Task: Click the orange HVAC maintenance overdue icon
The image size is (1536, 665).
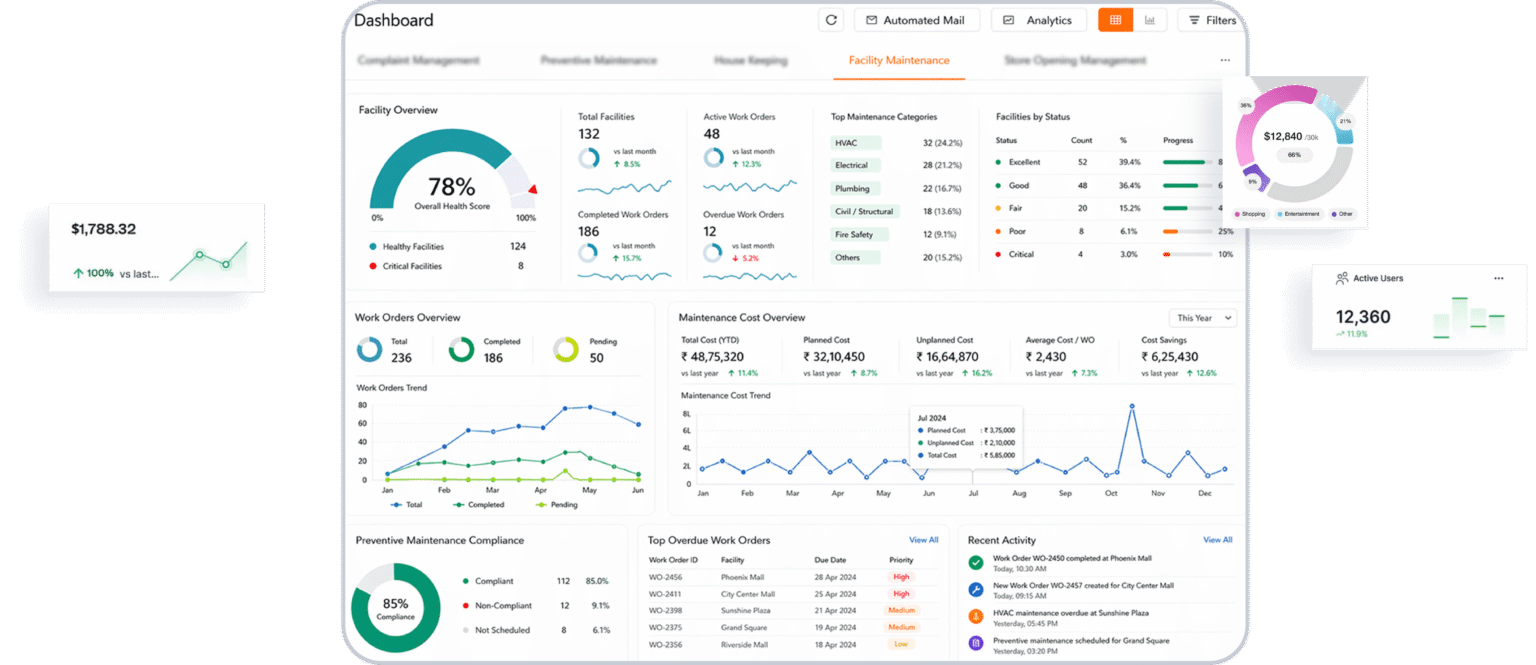Action: (x=976, y=617)
